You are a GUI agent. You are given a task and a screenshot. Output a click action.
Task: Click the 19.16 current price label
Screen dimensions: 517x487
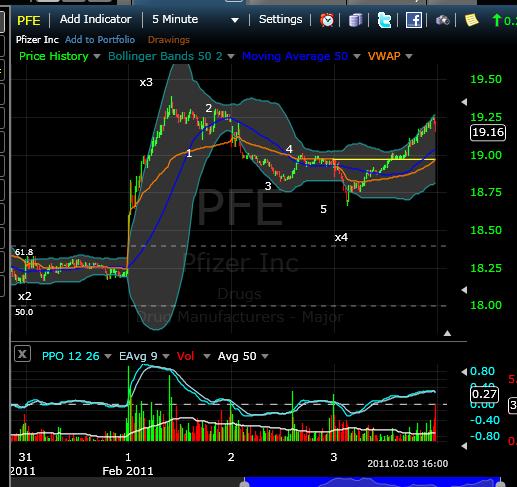488,133
